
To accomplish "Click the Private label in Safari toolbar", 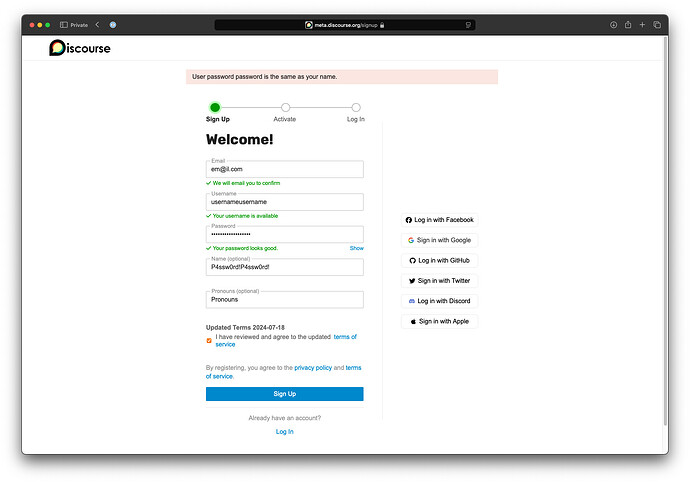I will point(79,25).
